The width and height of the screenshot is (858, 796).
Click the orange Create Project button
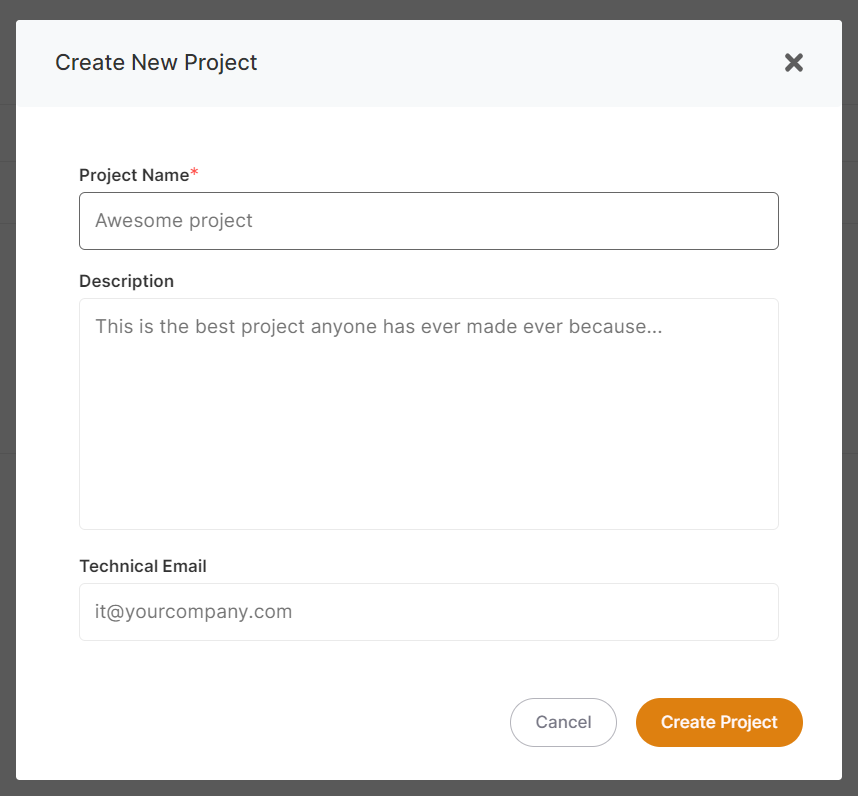[719, 722]
